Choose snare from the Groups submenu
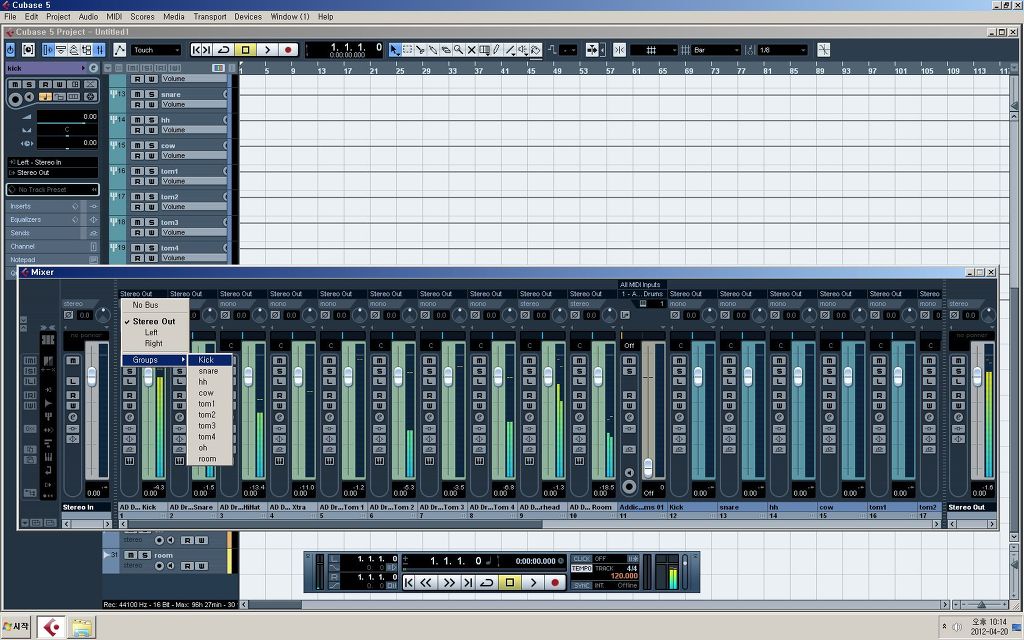 tap(209, 371)
